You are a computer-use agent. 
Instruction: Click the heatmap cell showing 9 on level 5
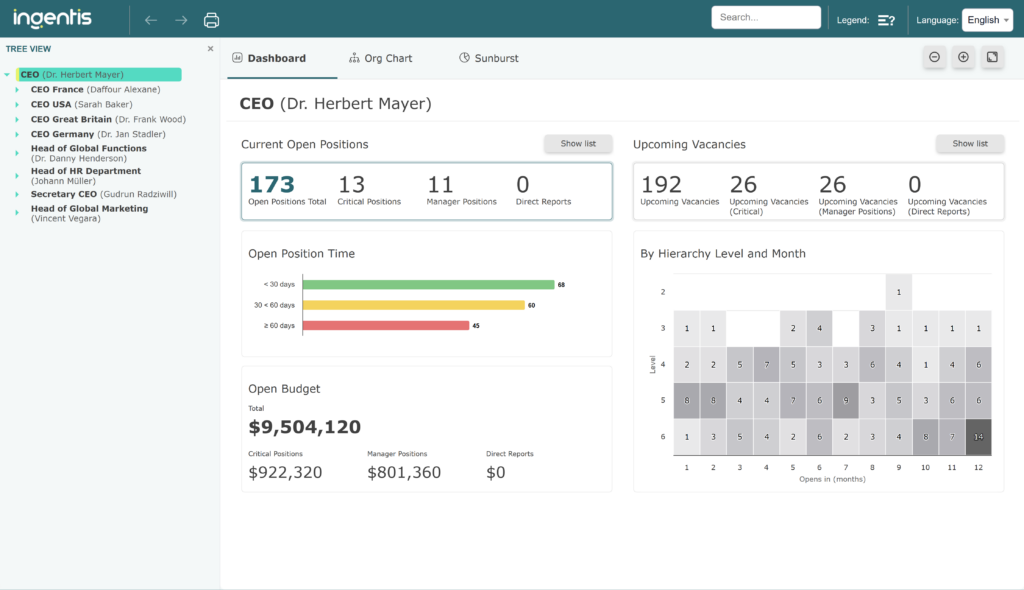coord(846,401)
